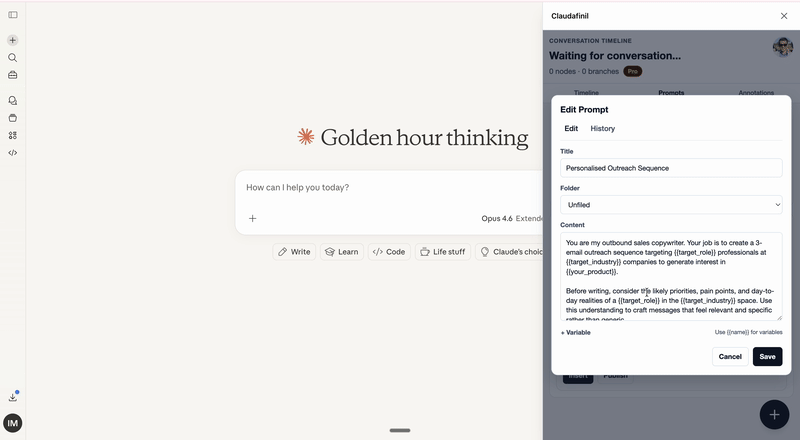
Task: Click the Title field with Personalised Outreach Sequence
Action: coord(671,168)
